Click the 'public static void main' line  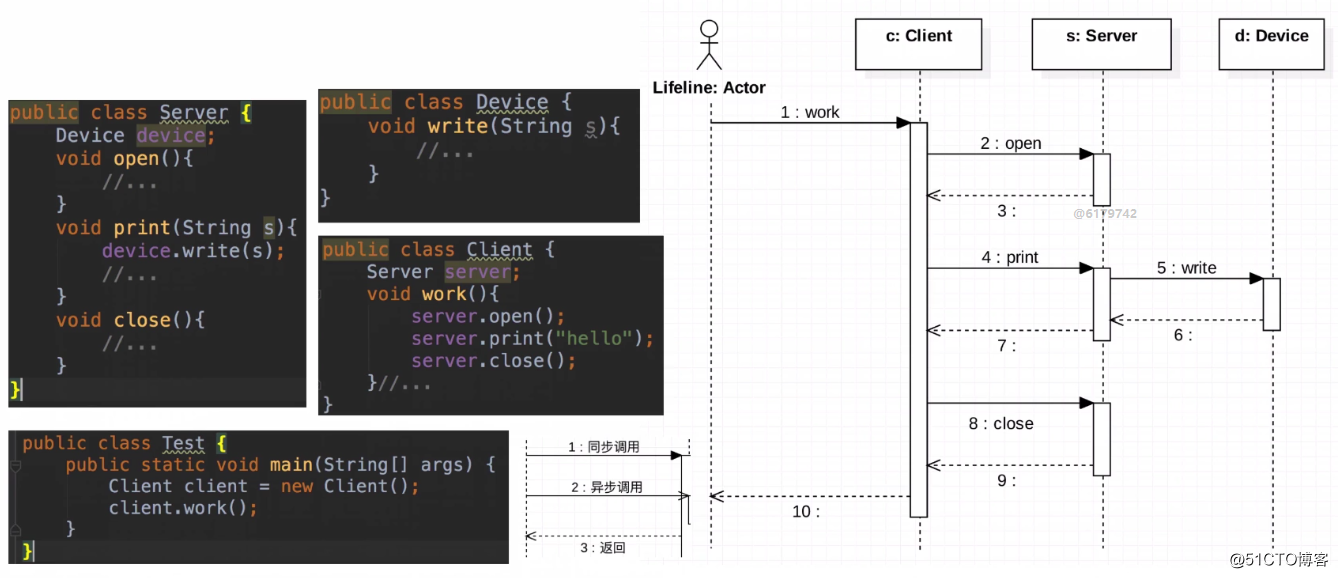click(x=280, y=465)
